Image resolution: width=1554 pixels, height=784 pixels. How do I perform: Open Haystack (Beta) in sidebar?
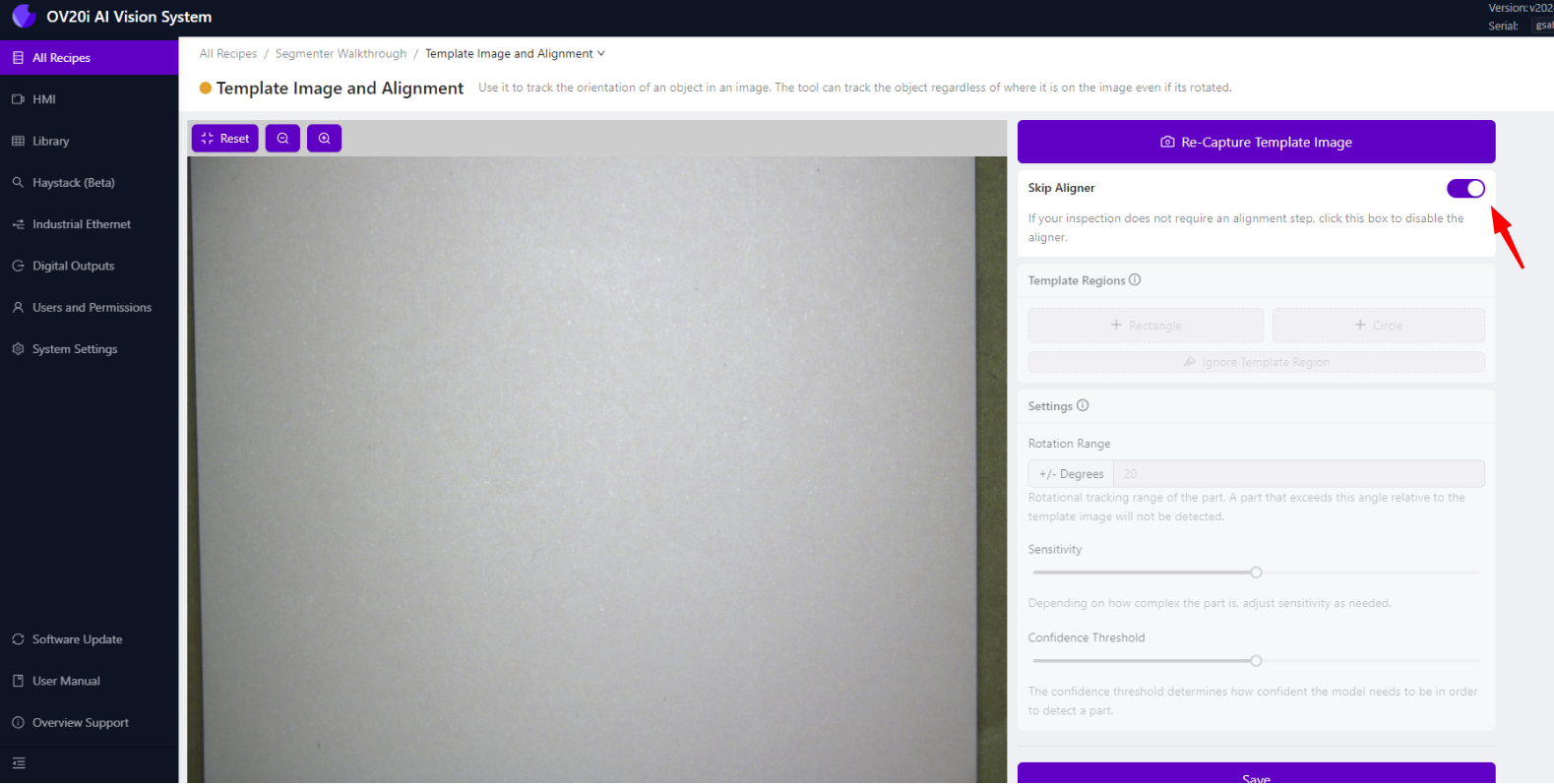pos(73,183)
